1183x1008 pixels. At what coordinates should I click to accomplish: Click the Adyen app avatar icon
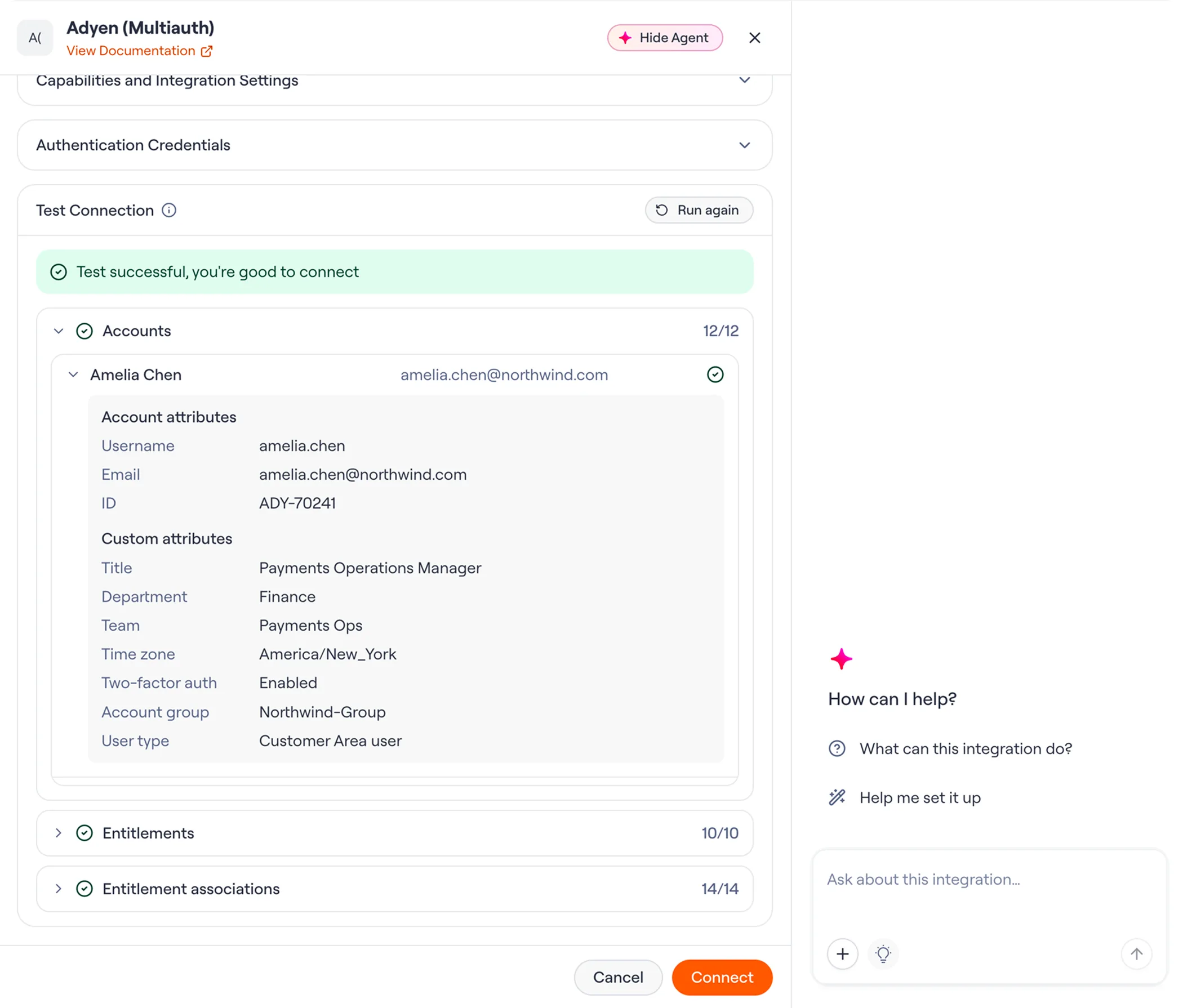35,38
